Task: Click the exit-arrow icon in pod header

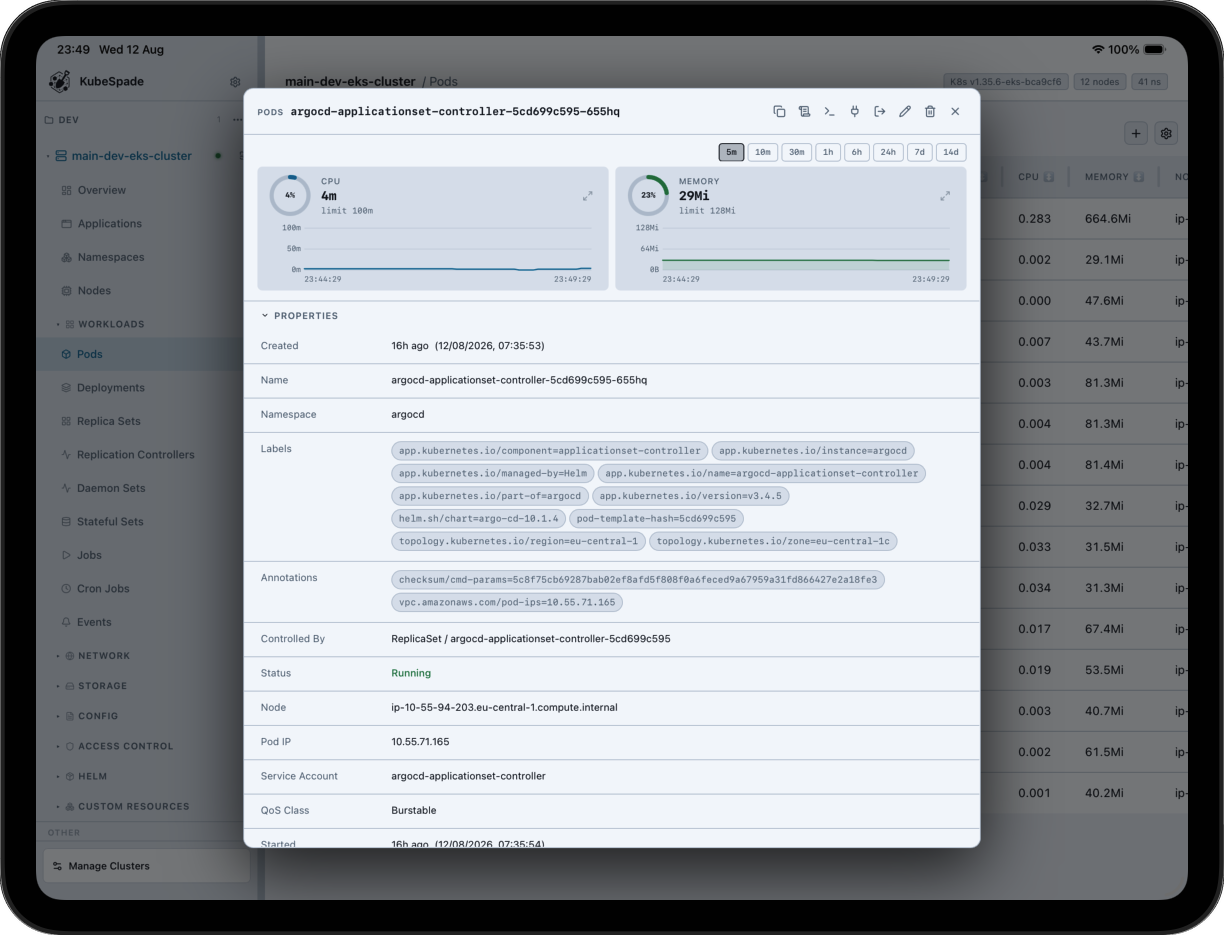Action: [x=879, y=111]
